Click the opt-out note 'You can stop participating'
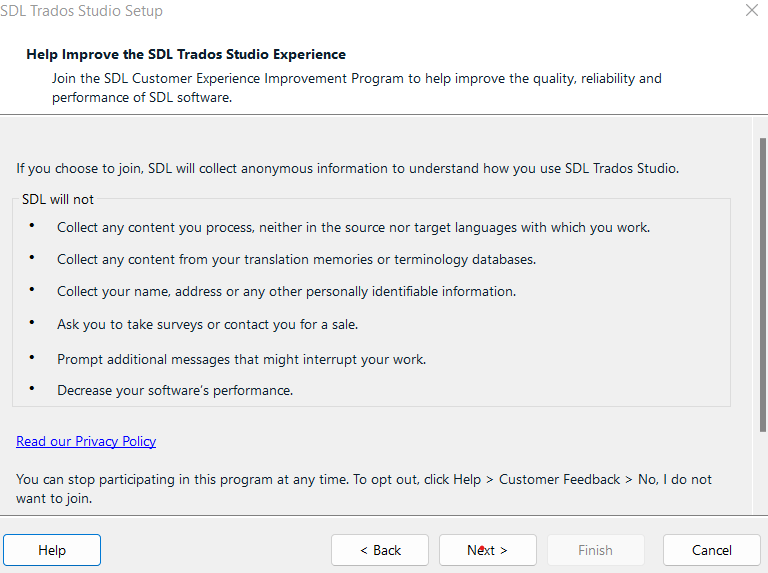Screen dimensions: 768x573 pyautogui.click(x=363, y=489)
